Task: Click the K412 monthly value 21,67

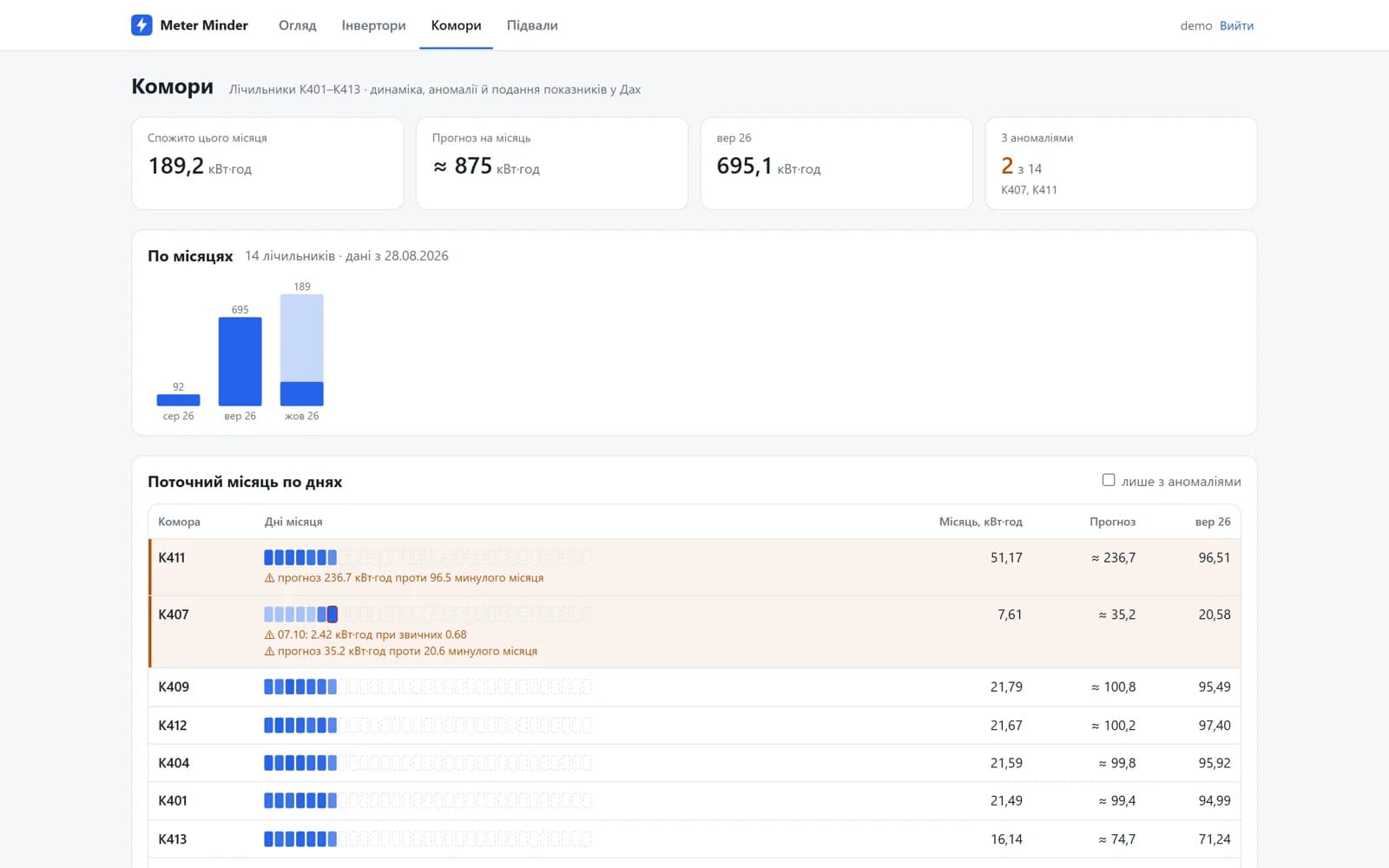Action: click(x=1006, y=725)
